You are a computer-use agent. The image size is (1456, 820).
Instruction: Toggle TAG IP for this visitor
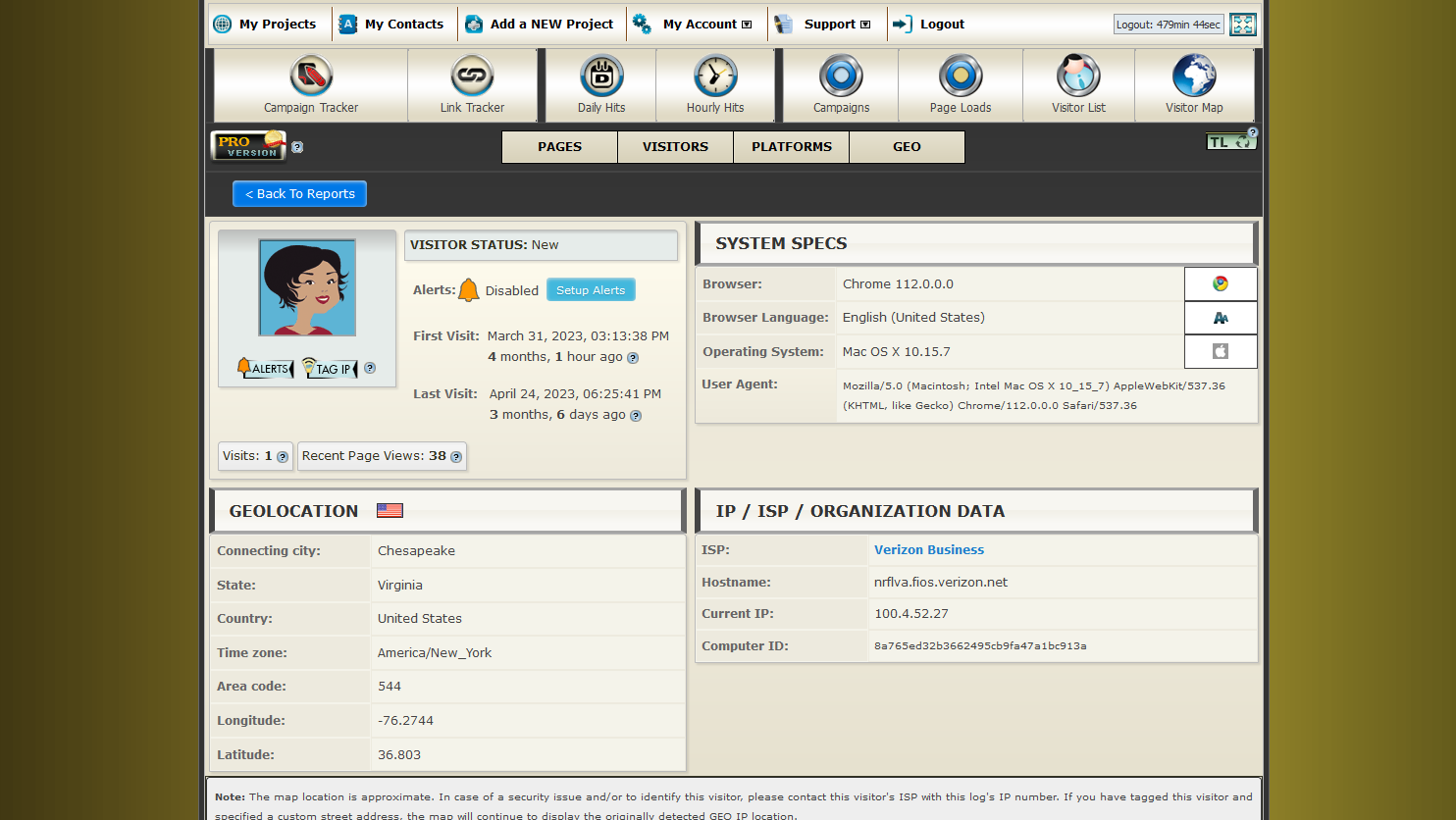click(330, 369)
